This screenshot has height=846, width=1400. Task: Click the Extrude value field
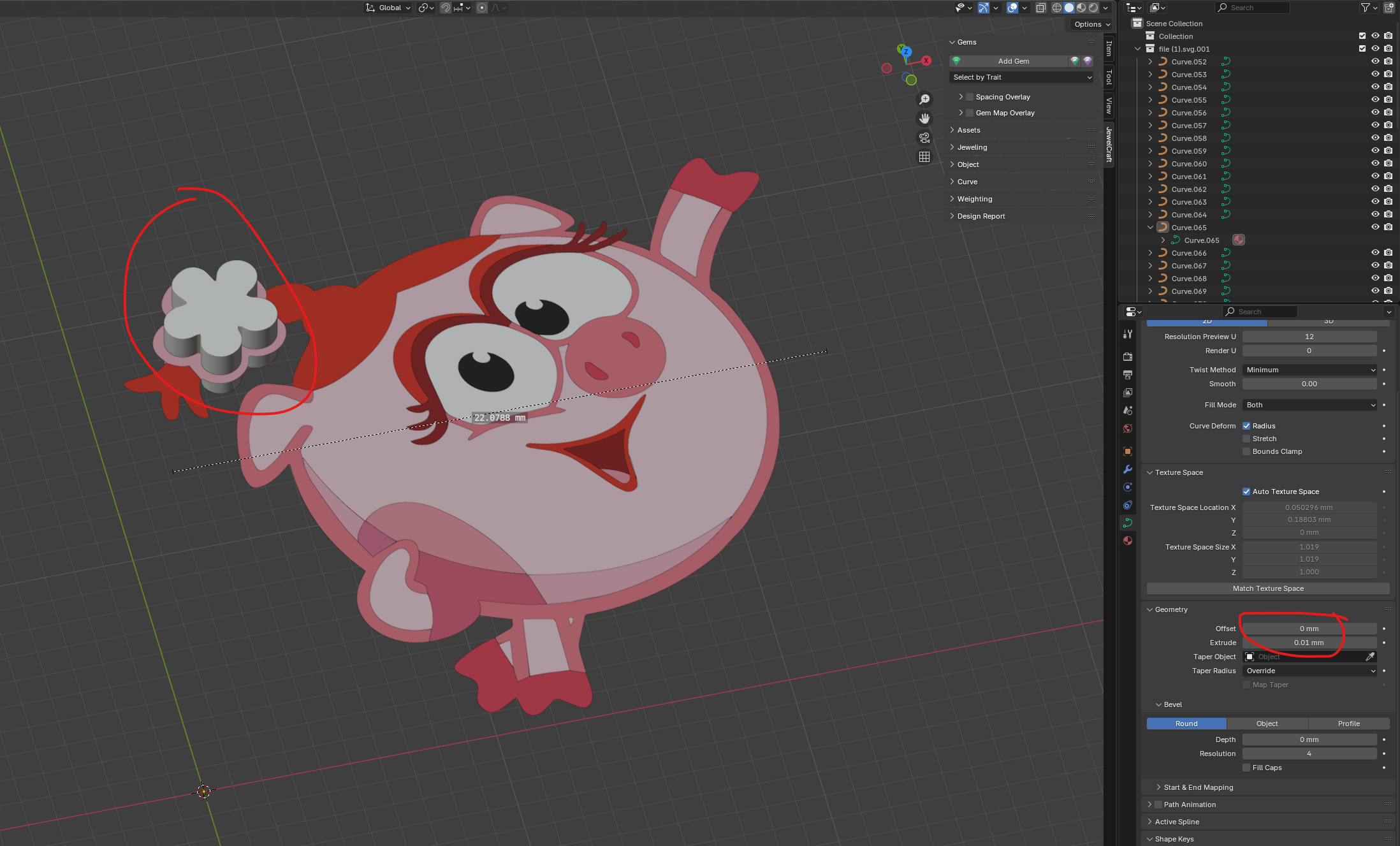click(x=1309, y=643)
